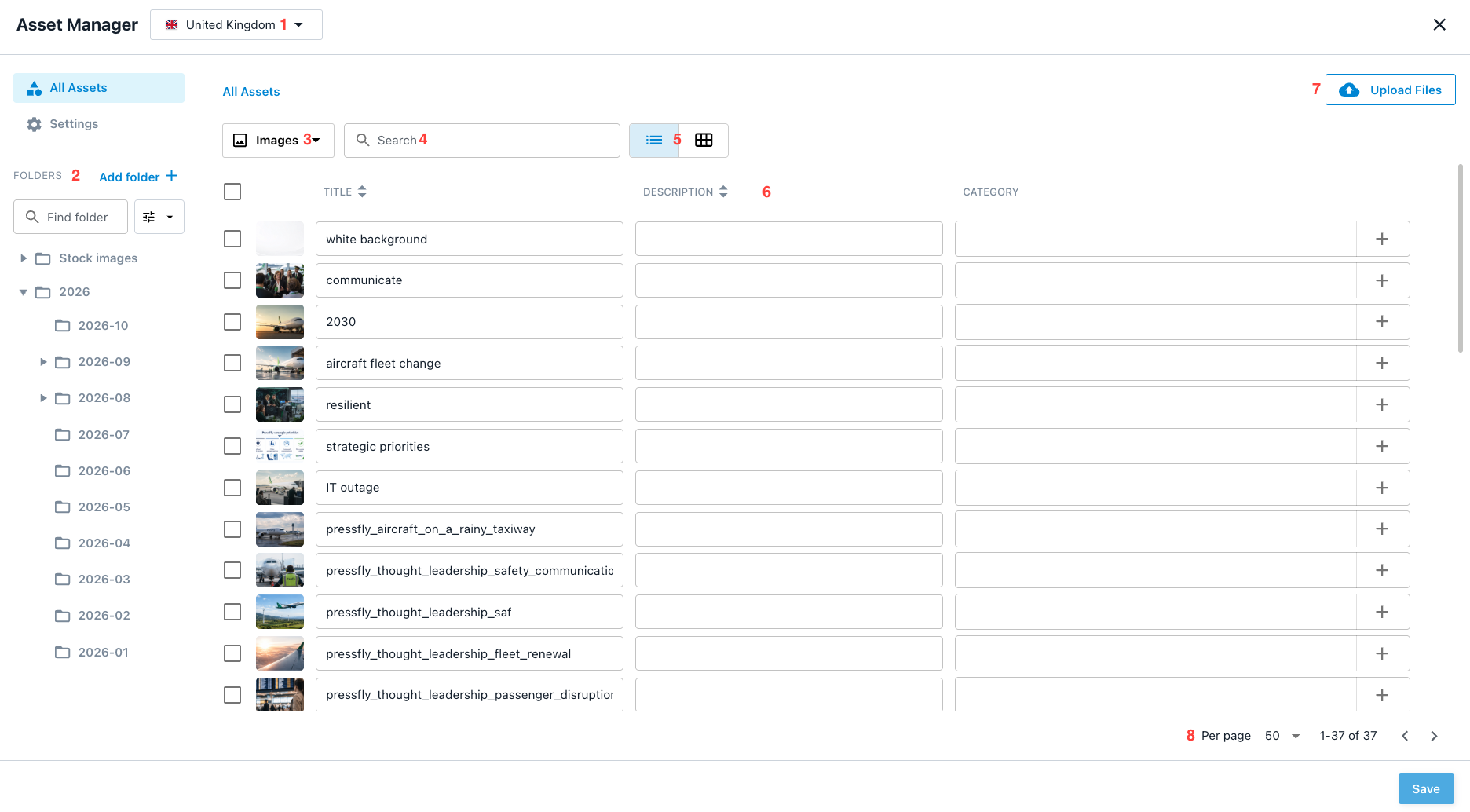Click the Search input field

click(482, 141)
